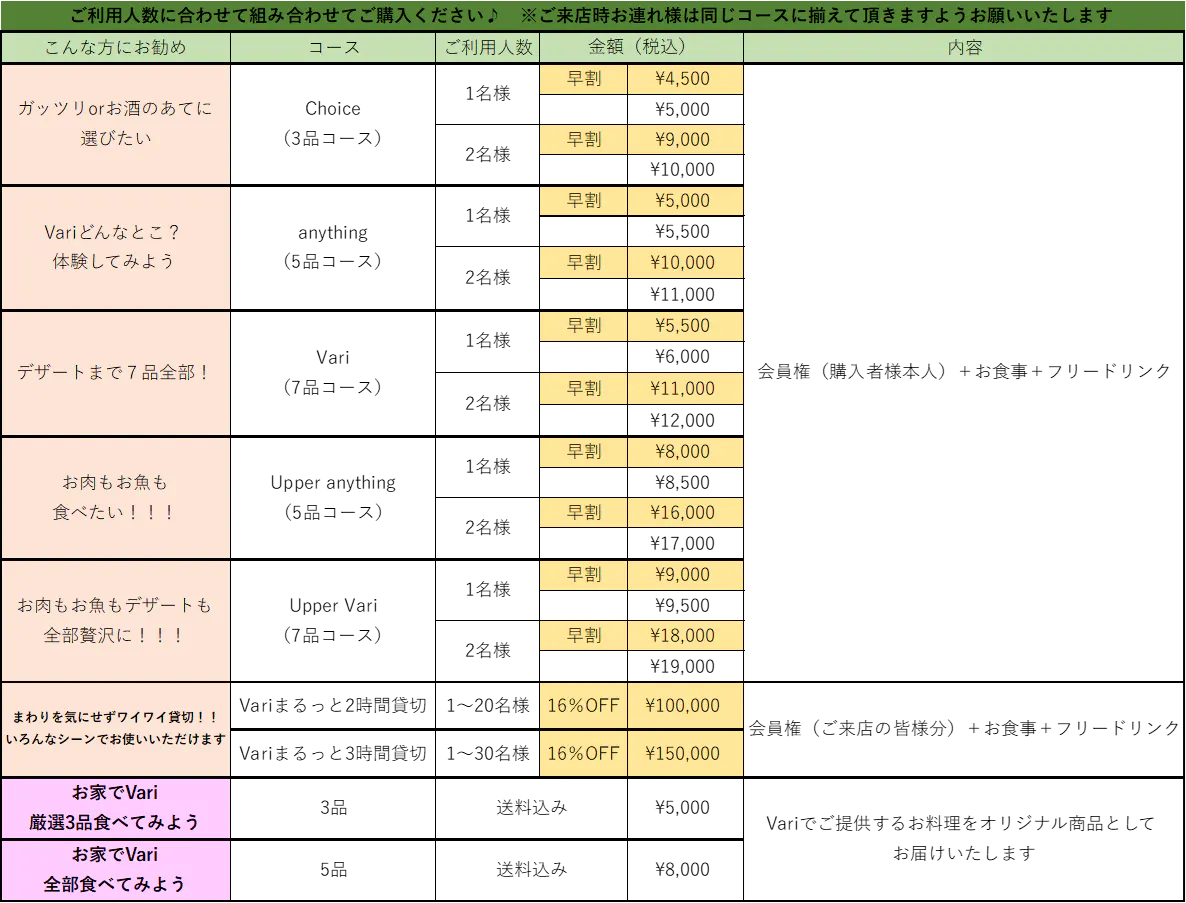
Task: Click the お家でVari 厳選3品食べてみよう cell
Action: (x=115, y=808)
